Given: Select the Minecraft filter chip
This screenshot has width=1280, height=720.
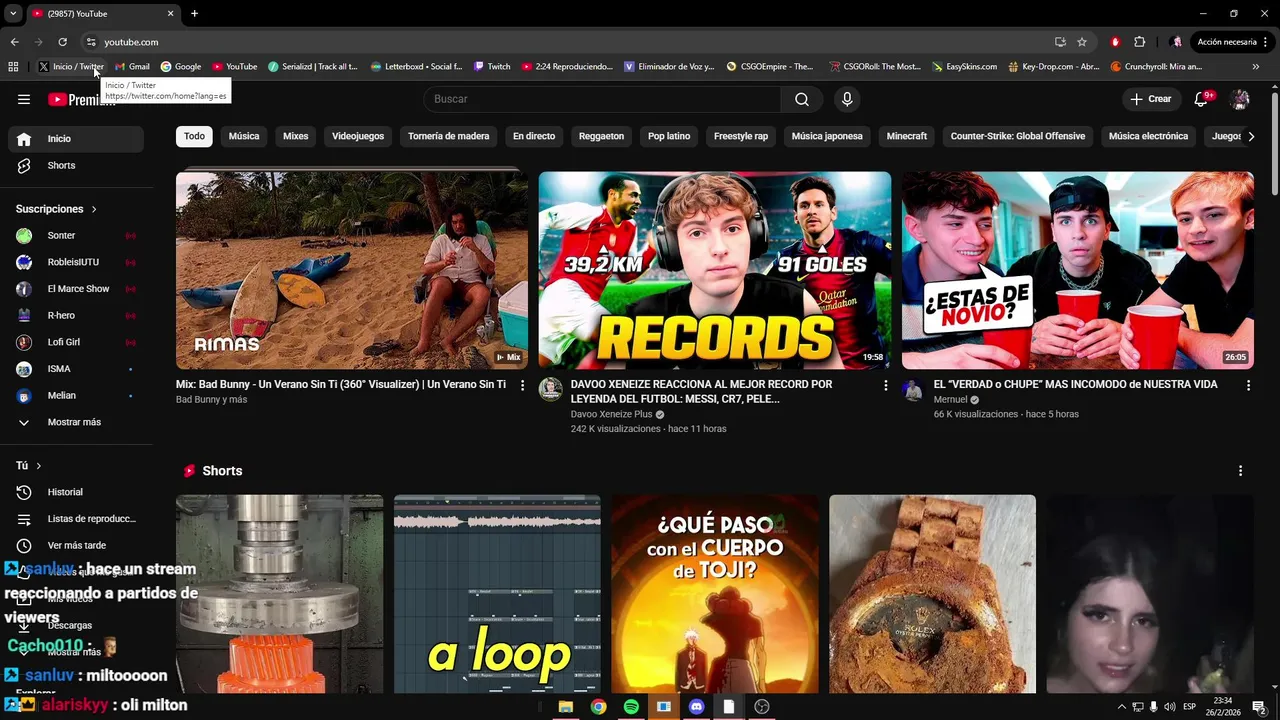Looking at the screenshot, I should pos(907,136).
